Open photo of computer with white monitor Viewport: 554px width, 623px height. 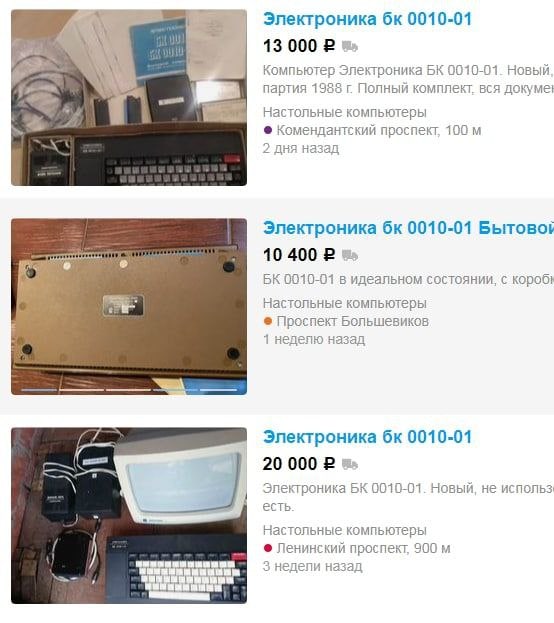coord(129,516)
